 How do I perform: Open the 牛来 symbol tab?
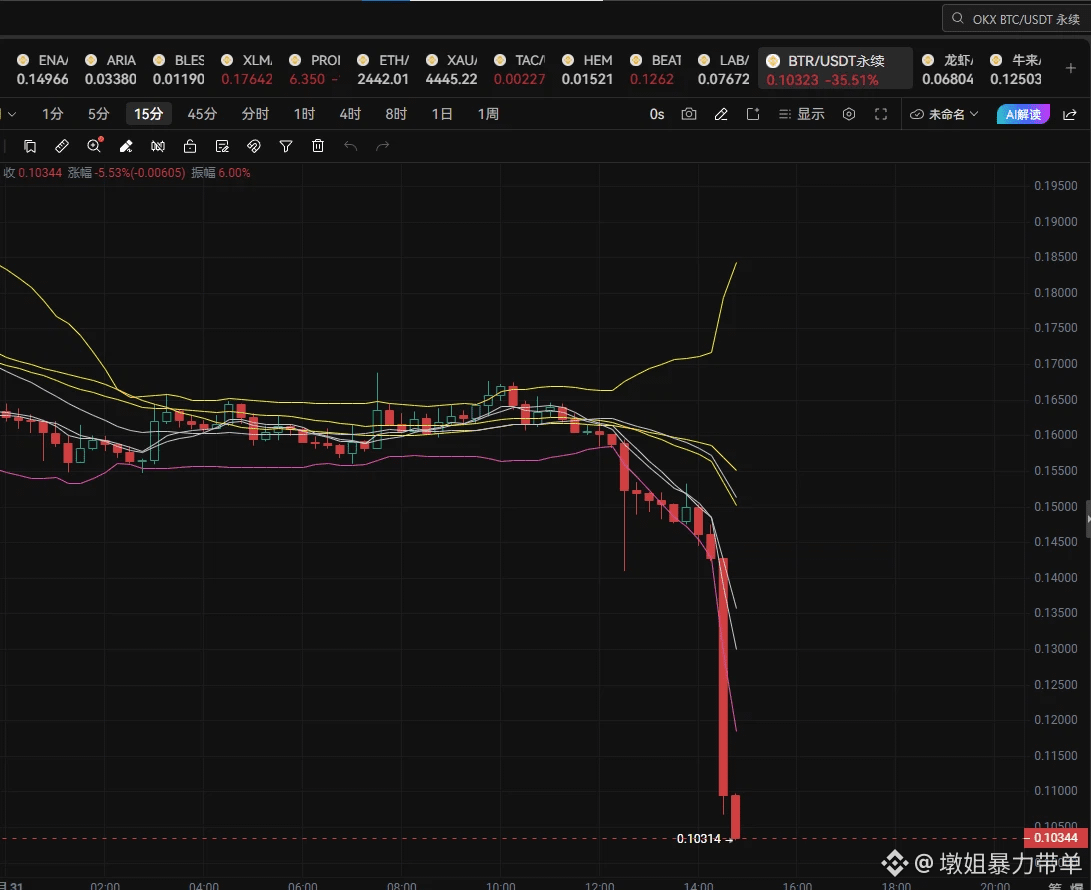click(1016, 70)
